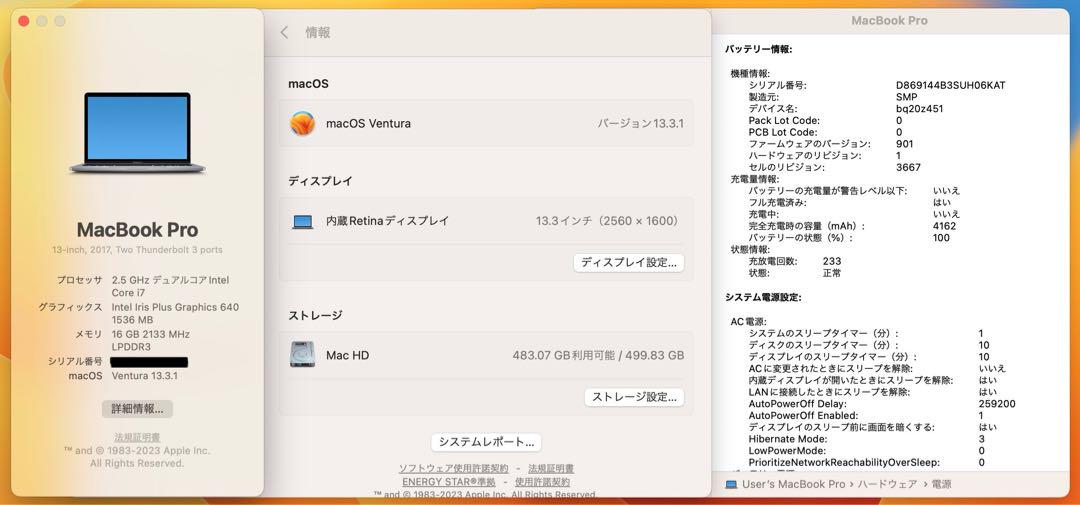Close the About This Mac window
1080x505 pixels.
[x=23, y=21]
